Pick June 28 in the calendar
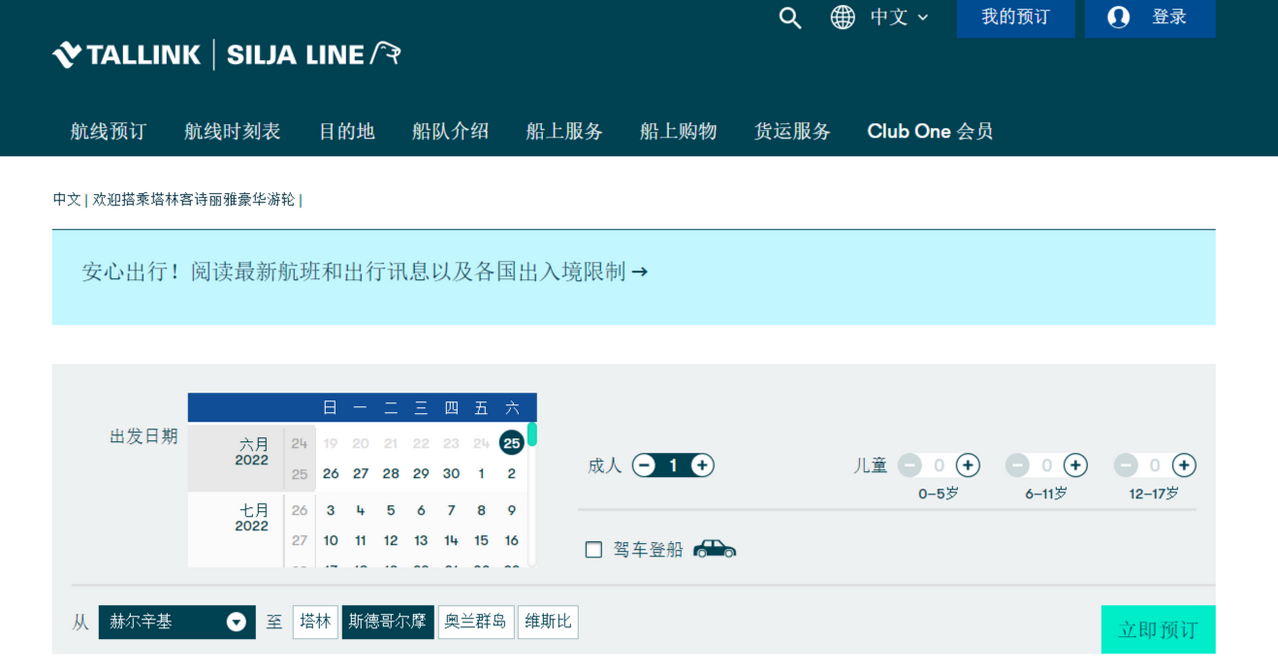Screen dimensions: 1278x672 pyautogui.click(x=391, y=474)
